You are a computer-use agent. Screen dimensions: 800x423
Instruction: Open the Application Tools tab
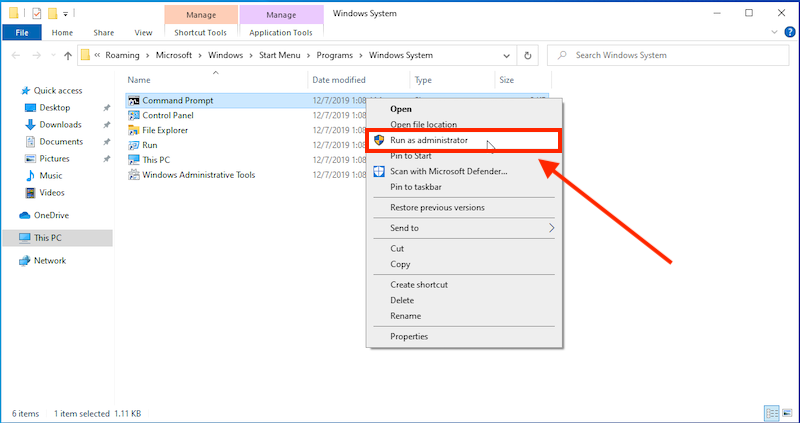coord(281,33)
